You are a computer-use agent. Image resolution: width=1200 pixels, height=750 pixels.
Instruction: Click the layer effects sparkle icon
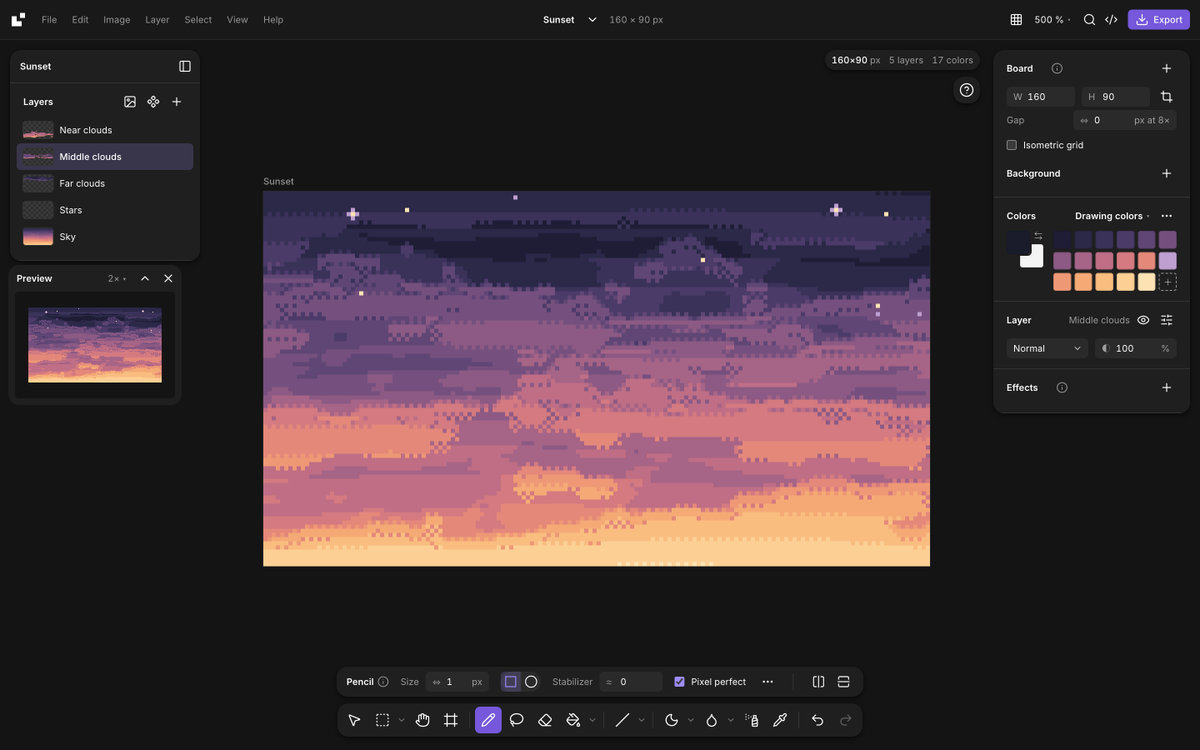(153, 102)
